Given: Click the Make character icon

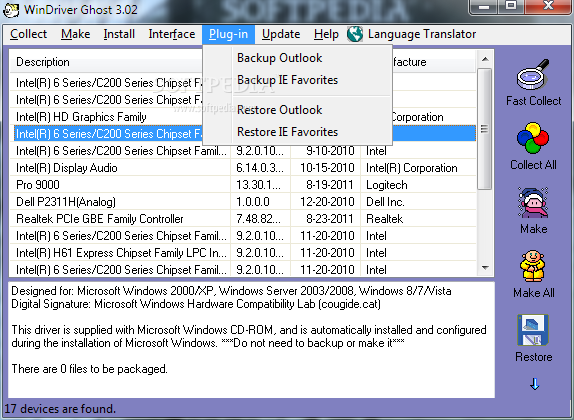Looking at the screenshot, I should pos(533,202).
